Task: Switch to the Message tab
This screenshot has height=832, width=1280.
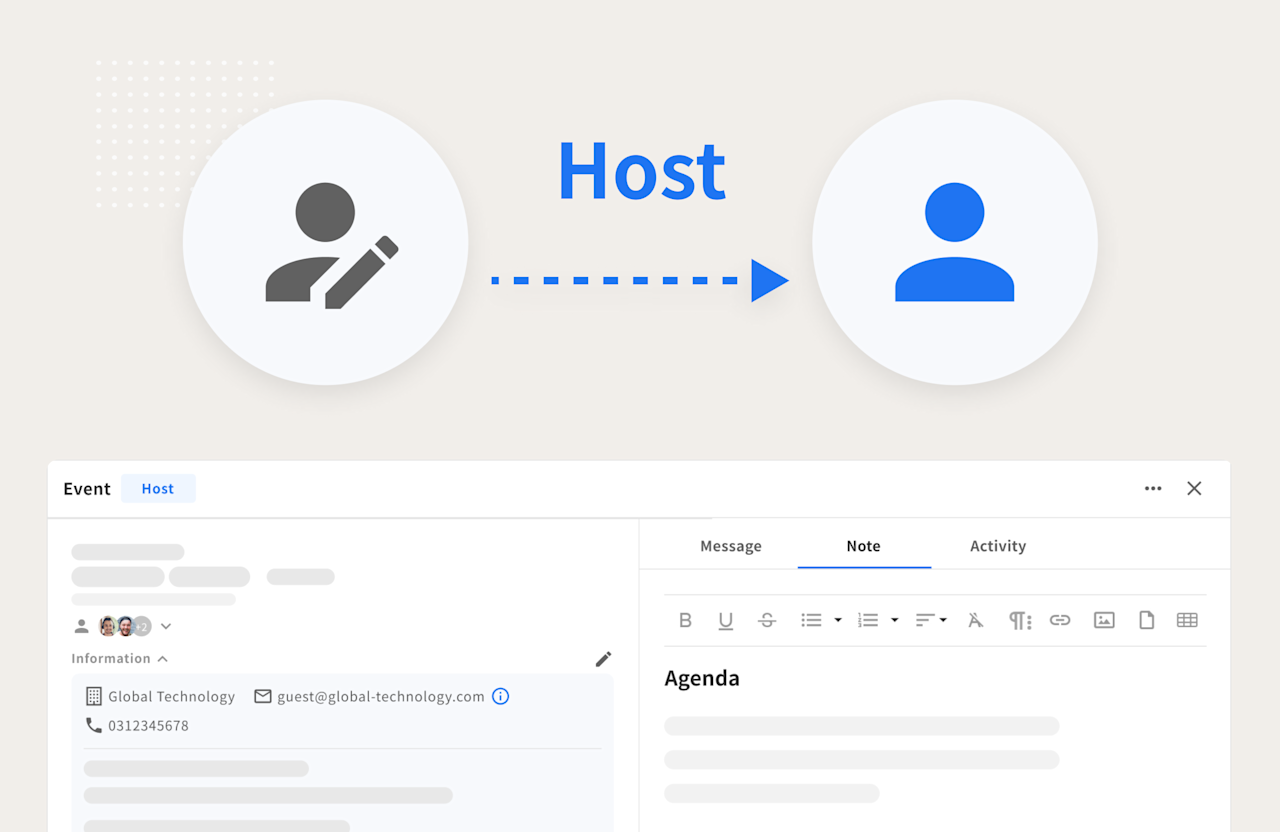Action: point(731,546)
